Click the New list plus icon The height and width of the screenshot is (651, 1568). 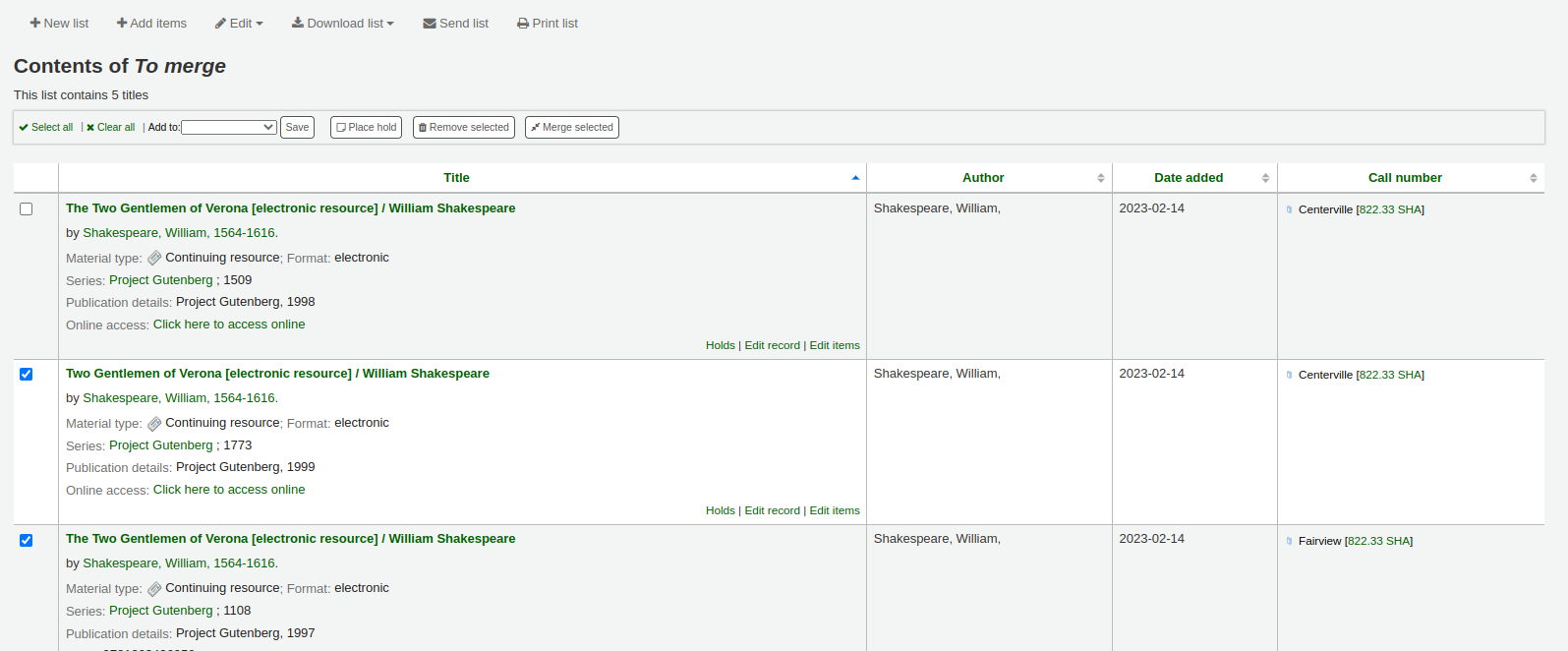35,24
